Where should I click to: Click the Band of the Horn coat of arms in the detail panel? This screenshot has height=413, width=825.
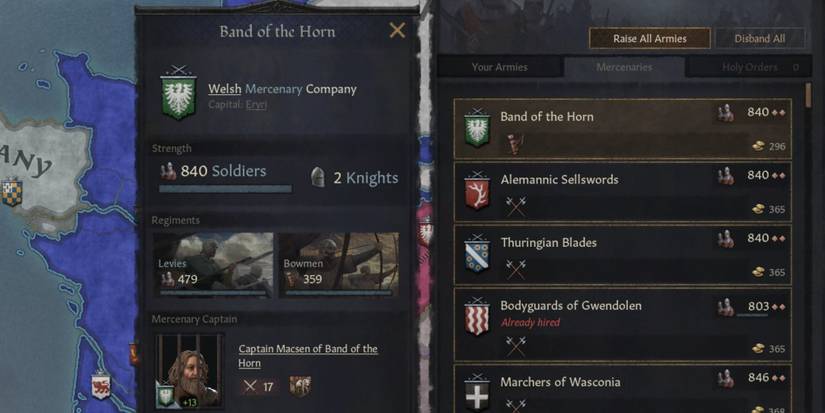coord(178,94)
